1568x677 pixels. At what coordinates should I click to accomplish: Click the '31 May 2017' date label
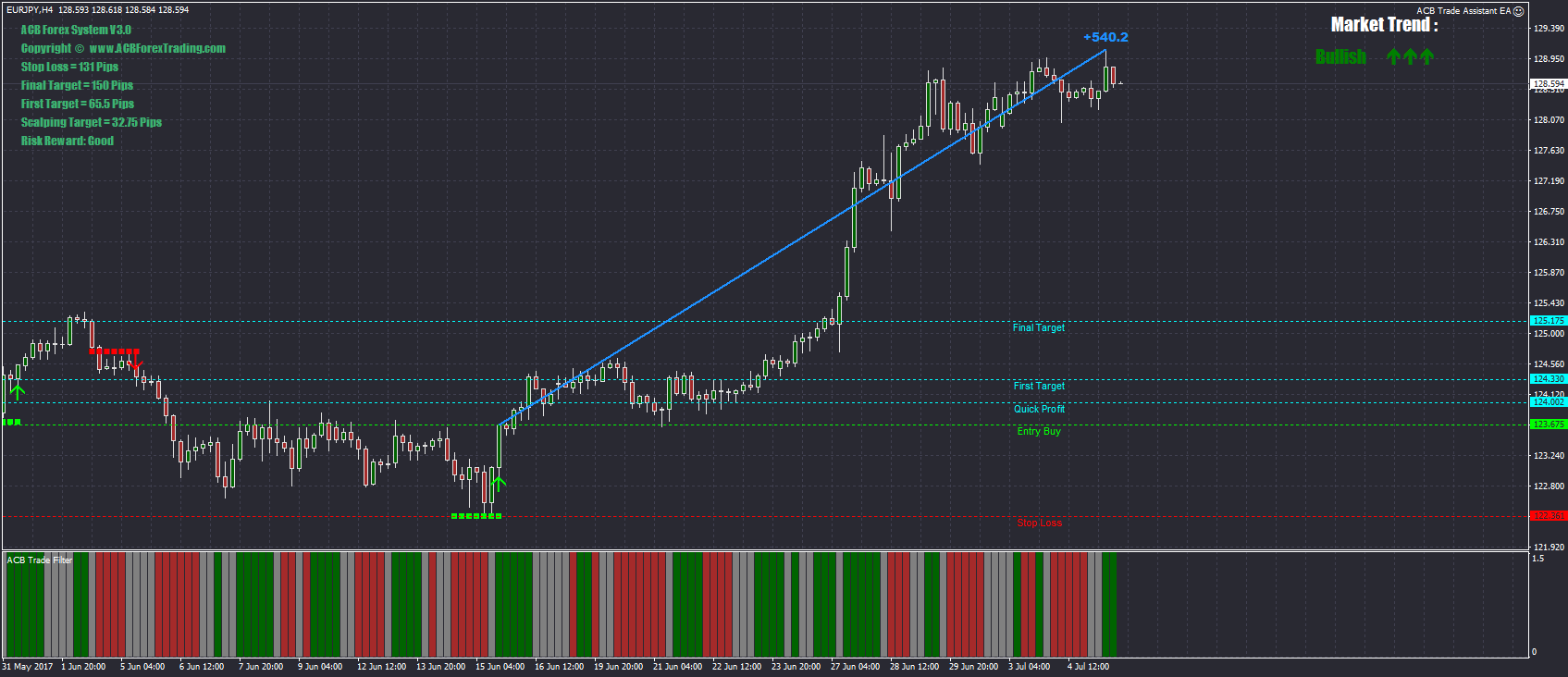point(28,667)
